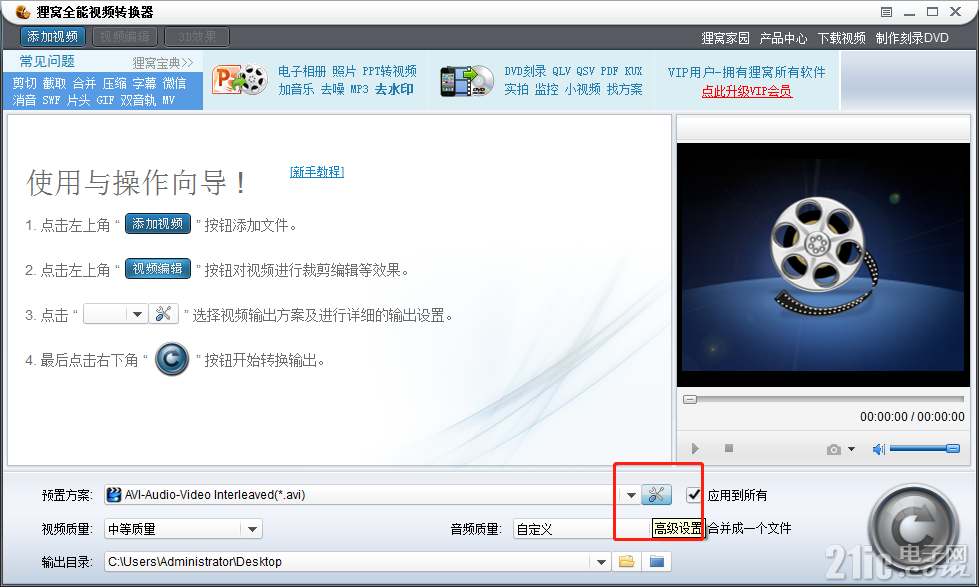Open the 小视频 link
979x587 pixels.
[x=583, y=89]
